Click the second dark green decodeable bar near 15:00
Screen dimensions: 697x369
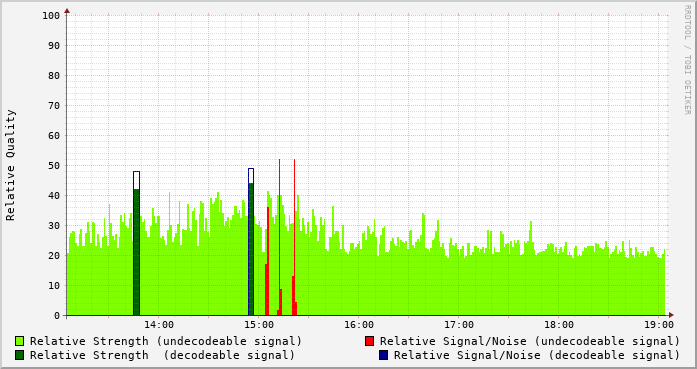(x=251, y=249)
